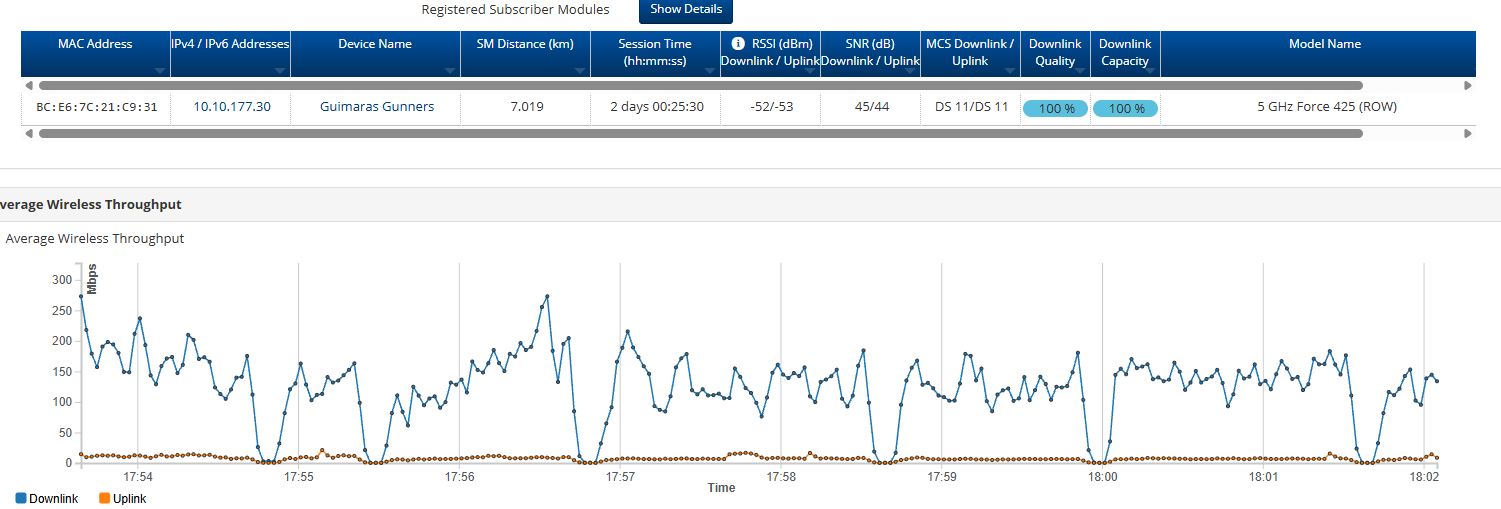This screenshot has height=509, width=1501.
Task: Click the Average Wireless Throughput section header
Action: point(92,204)
